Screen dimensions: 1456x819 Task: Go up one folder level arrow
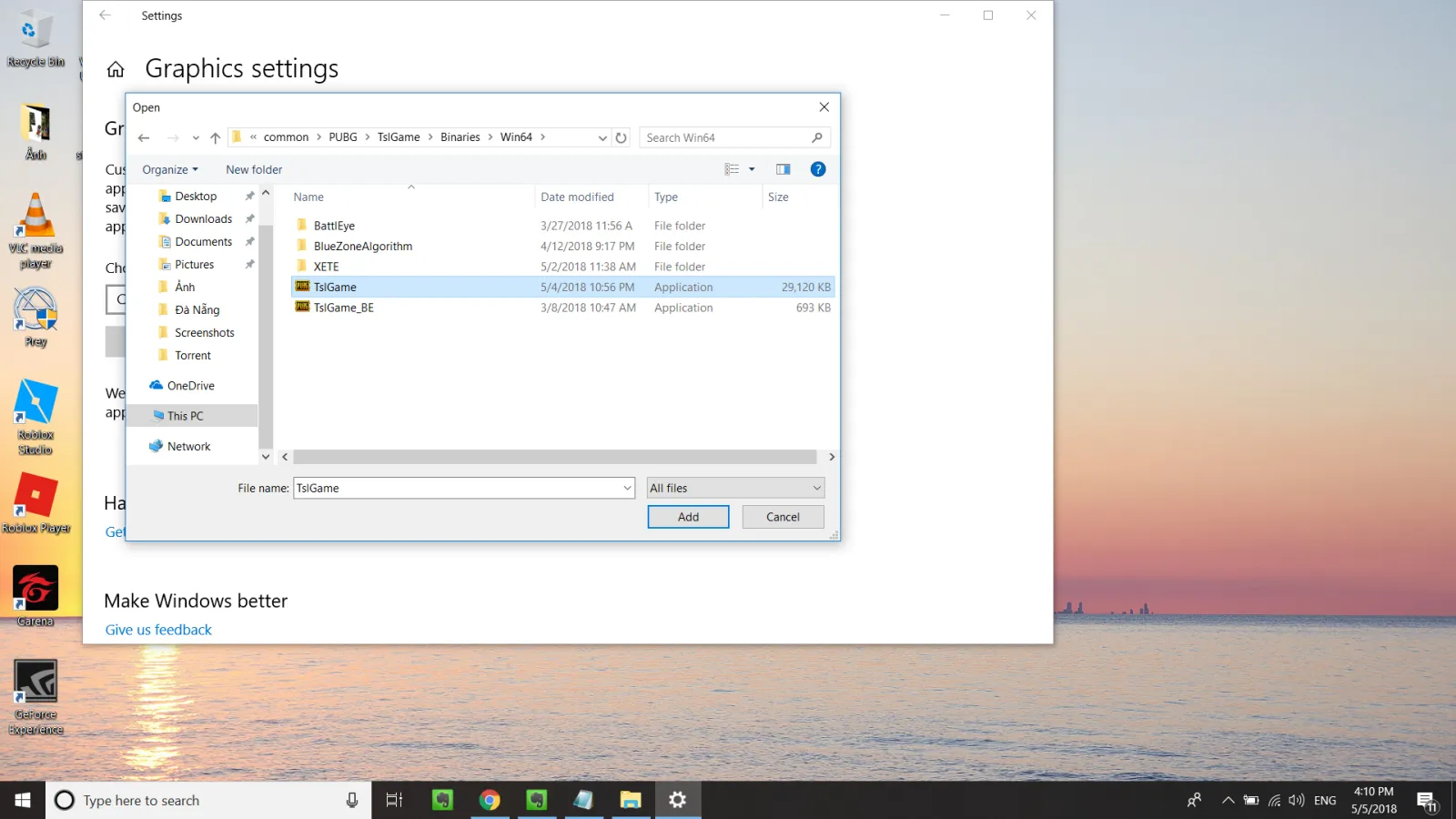(215, 137)
